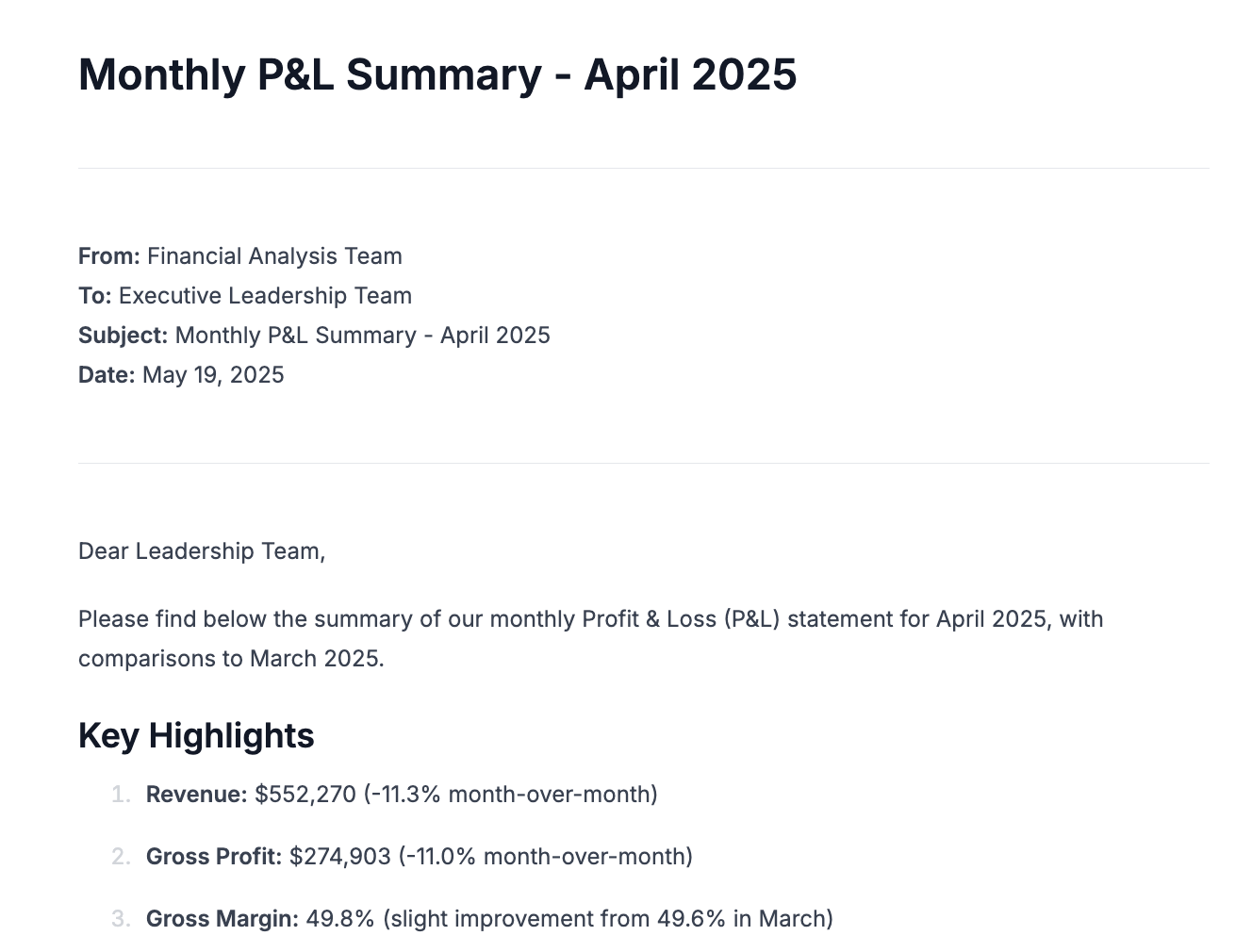Click the Monthly P&L Summary title heading
The image size is (1252, 952).
[x=437, y=74]
